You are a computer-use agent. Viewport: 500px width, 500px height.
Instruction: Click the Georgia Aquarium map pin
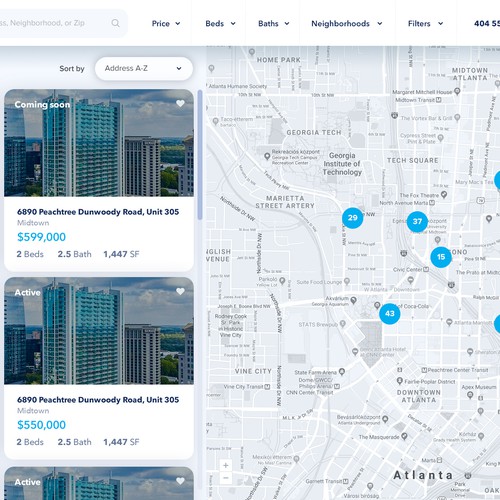tap(353, 300)
